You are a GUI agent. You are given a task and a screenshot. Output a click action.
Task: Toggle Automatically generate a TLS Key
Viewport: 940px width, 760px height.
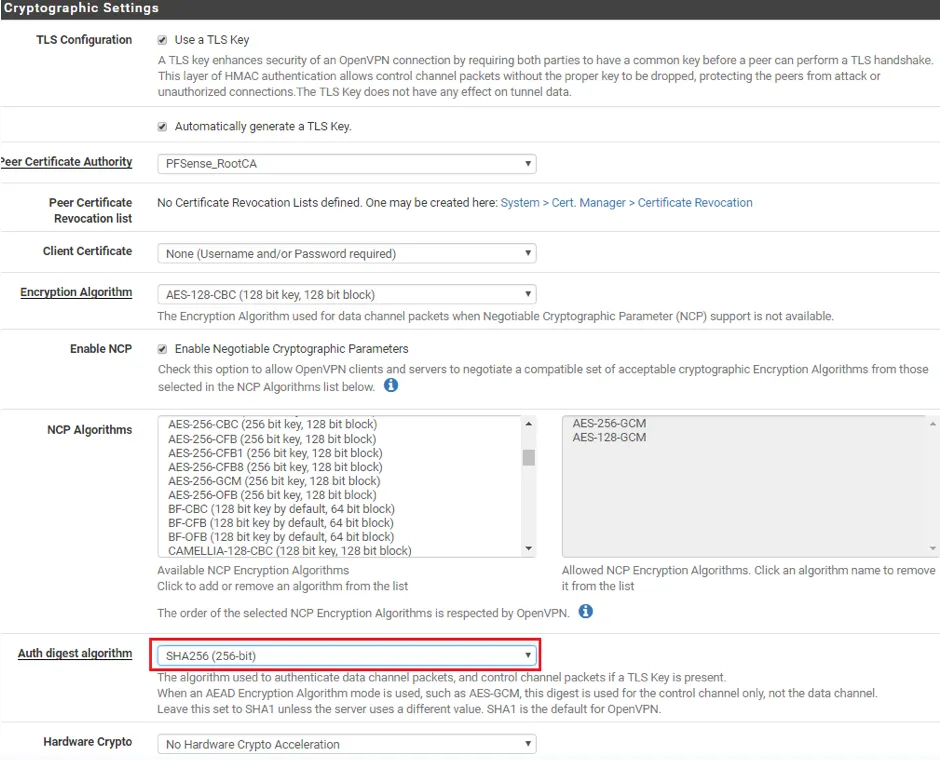[162, 127]
